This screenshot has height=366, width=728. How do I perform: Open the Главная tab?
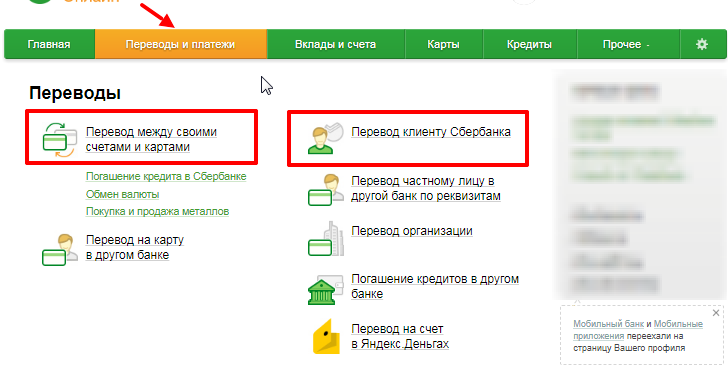[x=49, y=45]
